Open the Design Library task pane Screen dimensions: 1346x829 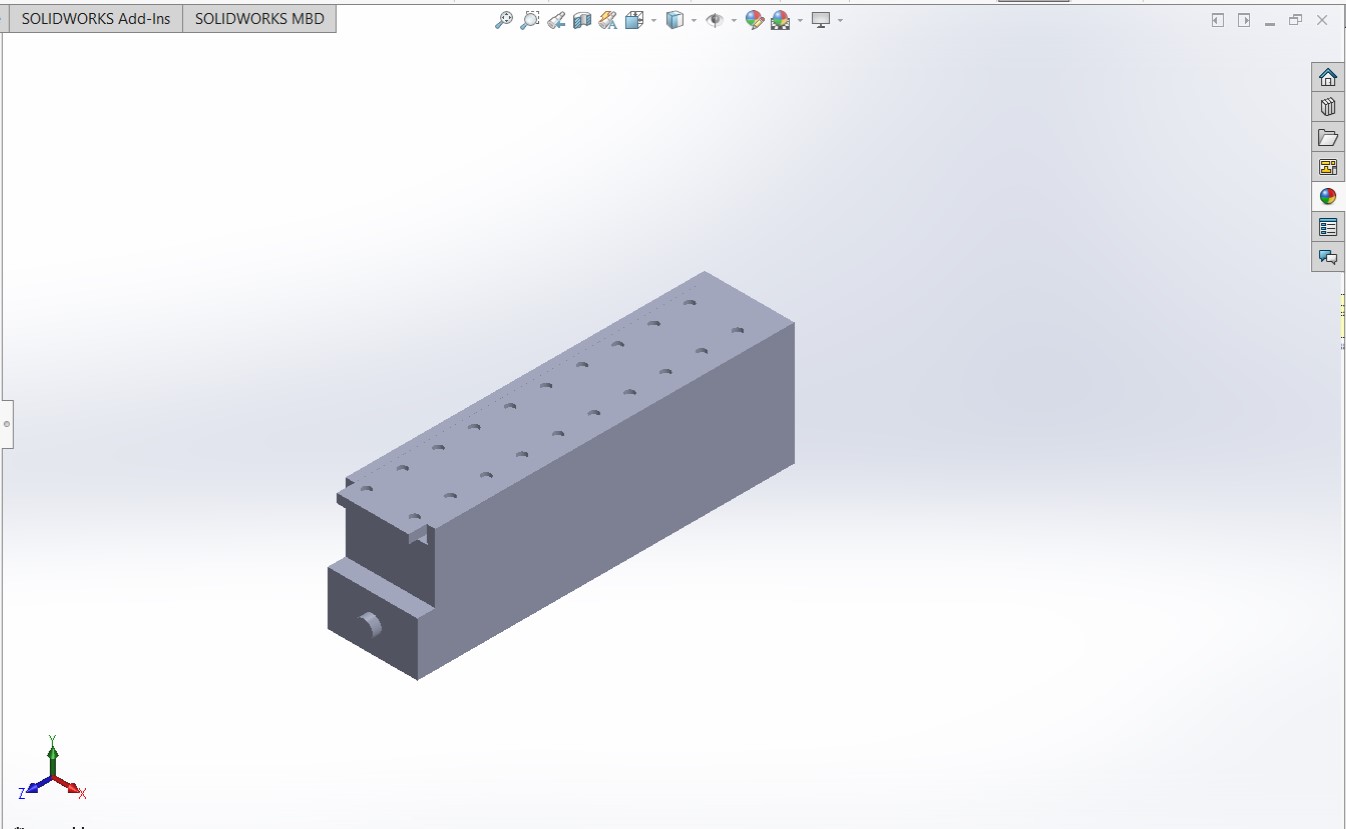pos(1328,107)
